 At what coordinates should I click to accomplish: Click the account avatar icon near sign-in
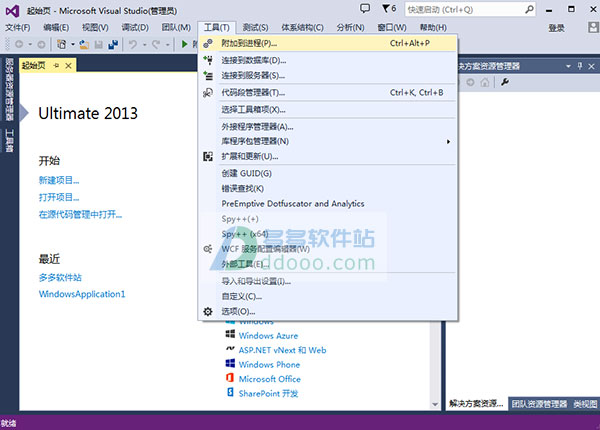pos(593,27)
